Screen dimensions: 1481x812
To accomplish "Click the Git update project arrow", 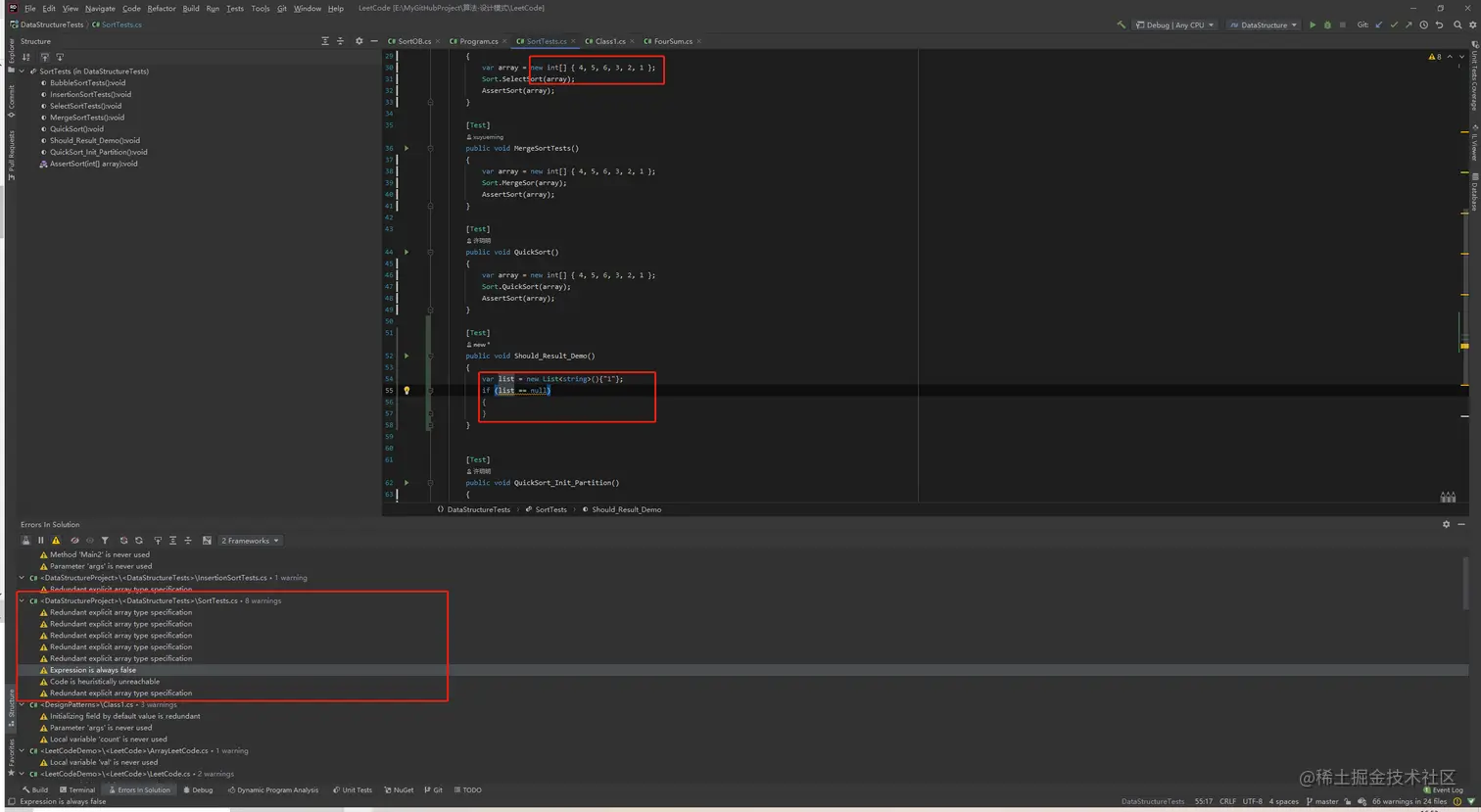I will [x=1379, y=25].
